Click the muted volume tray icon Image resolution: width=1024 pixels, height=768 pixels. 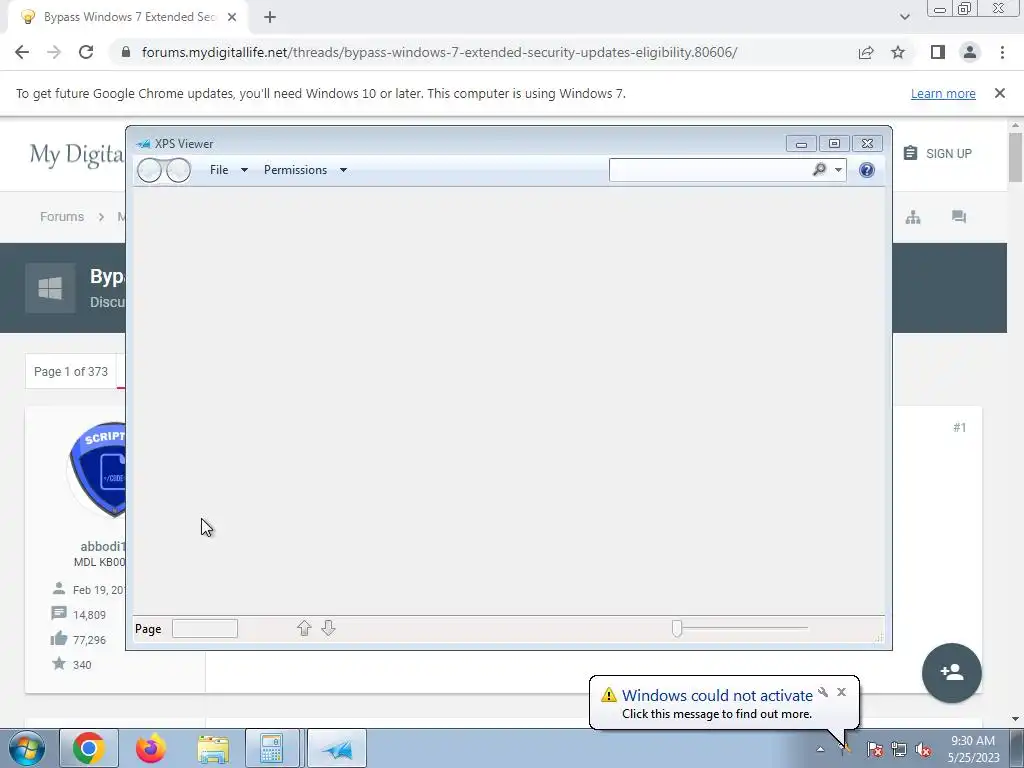coord(923,749)
